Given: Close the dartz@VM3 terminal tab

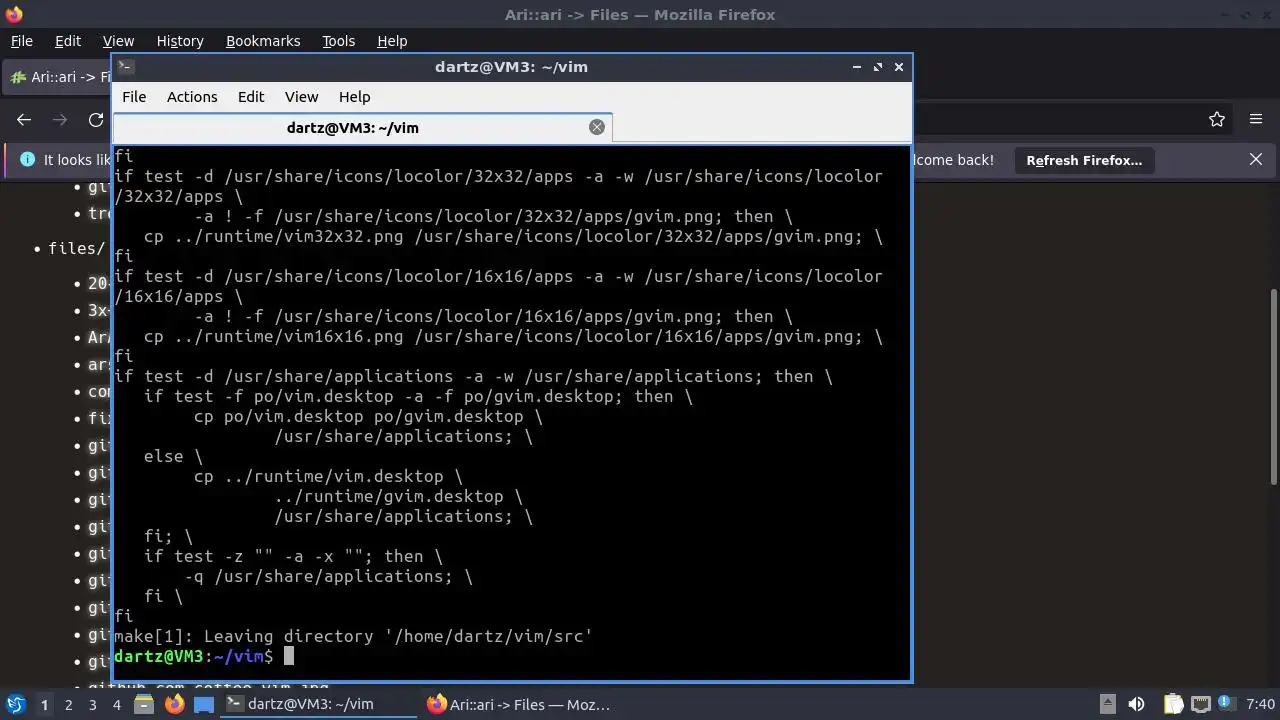Looking at the screenshot, I should point(597,127).
